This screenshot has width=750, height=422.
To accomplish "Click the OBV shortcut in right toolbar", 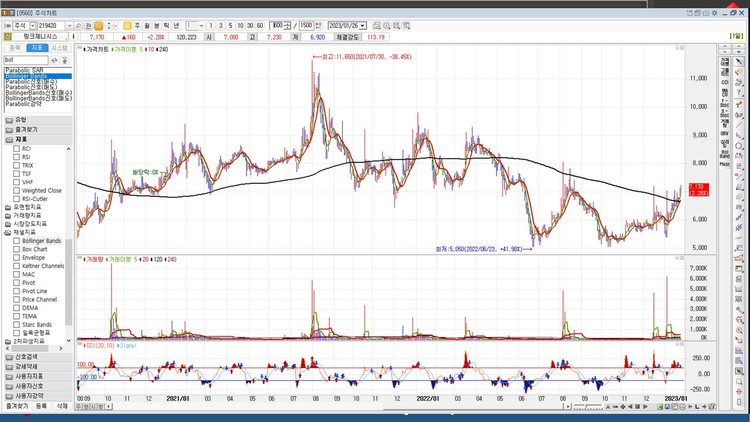I will tap(725, 133).
